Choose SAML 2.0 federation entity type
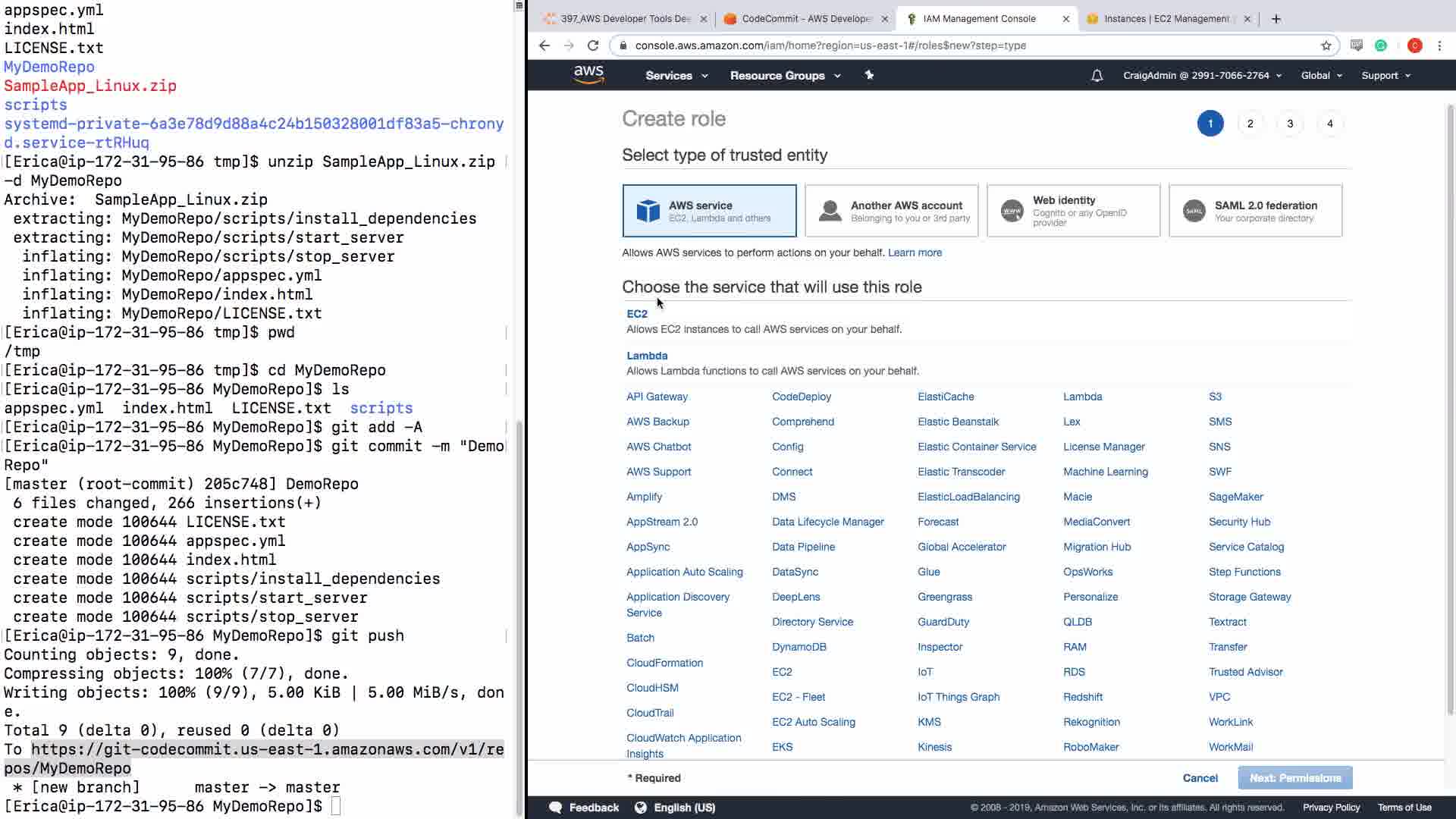This screenshot has width=1456, height=819. (x=1255, y=211)
